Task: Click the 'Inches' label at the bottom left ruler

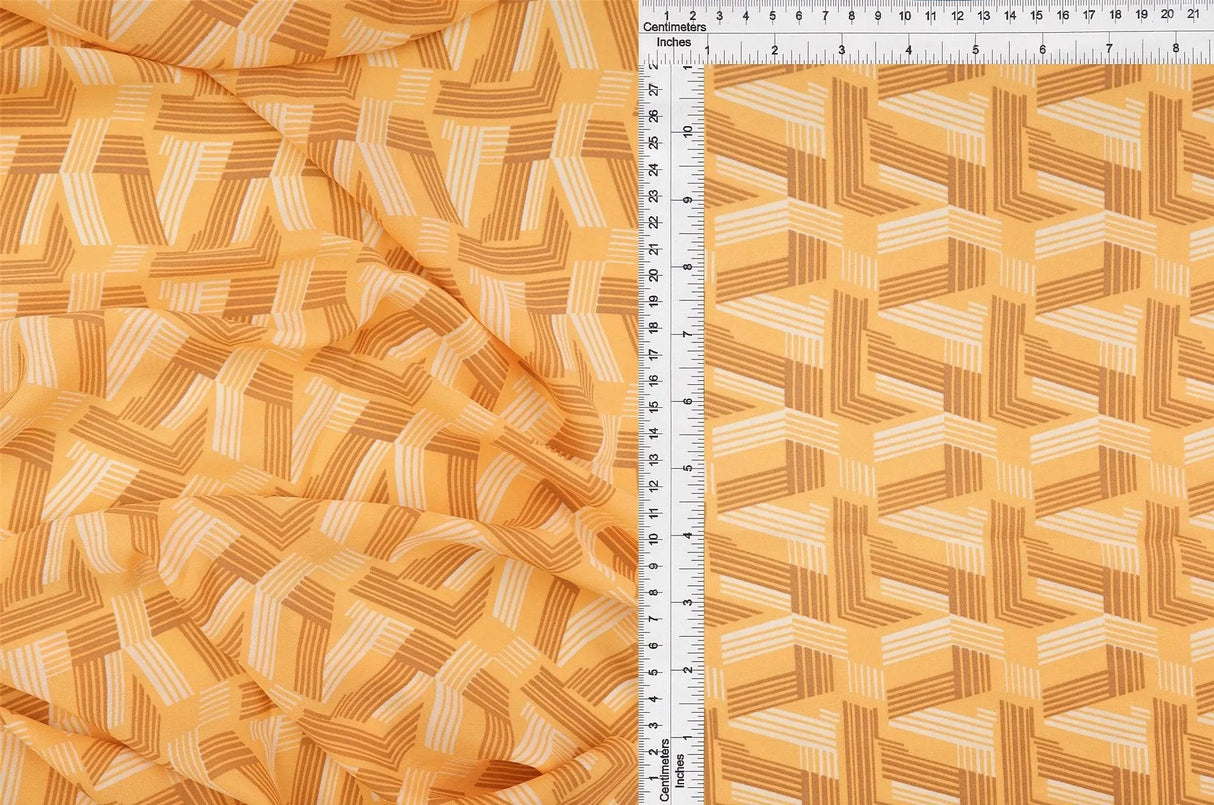Action: (x=681, y=771)
